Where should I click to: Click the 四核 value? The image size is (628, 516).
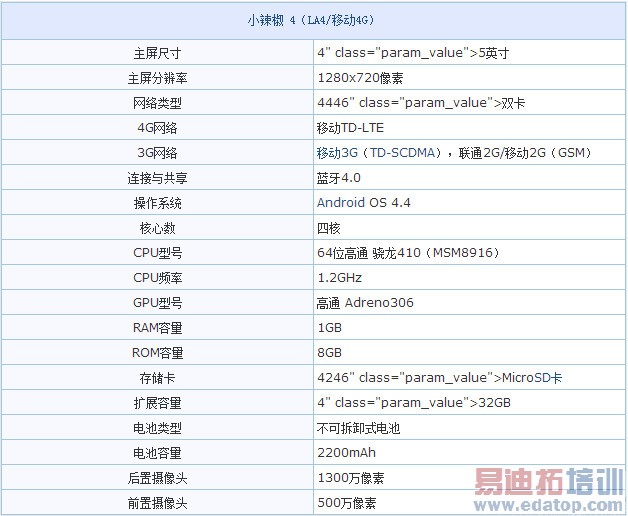point(329,228)
